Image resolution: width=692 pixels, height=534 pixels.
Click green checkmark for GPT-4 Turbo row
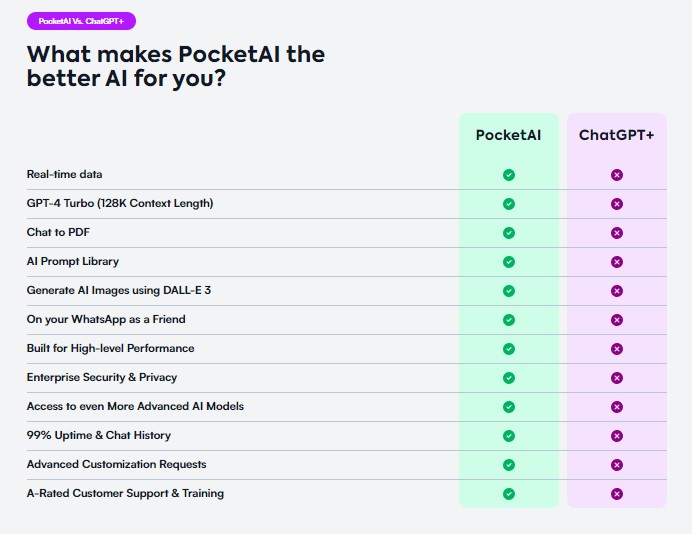[509, 204]
